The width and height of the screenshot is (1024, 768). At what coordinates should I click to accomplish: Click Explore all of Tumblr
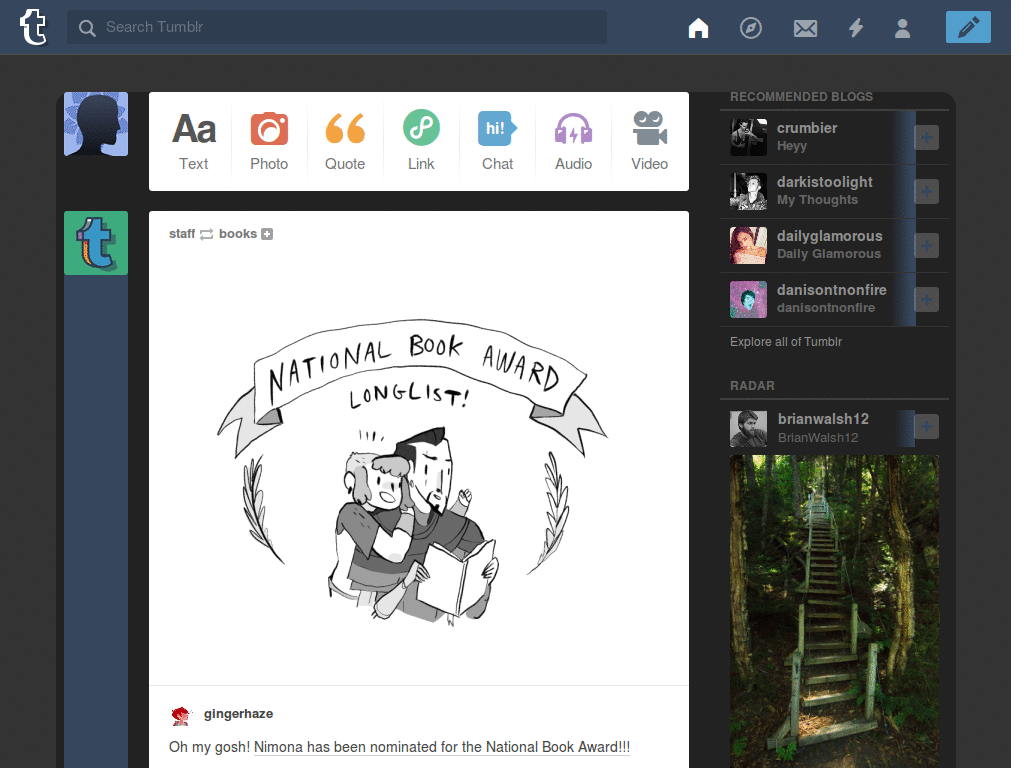pyautogui.click(x=786, y=342)
